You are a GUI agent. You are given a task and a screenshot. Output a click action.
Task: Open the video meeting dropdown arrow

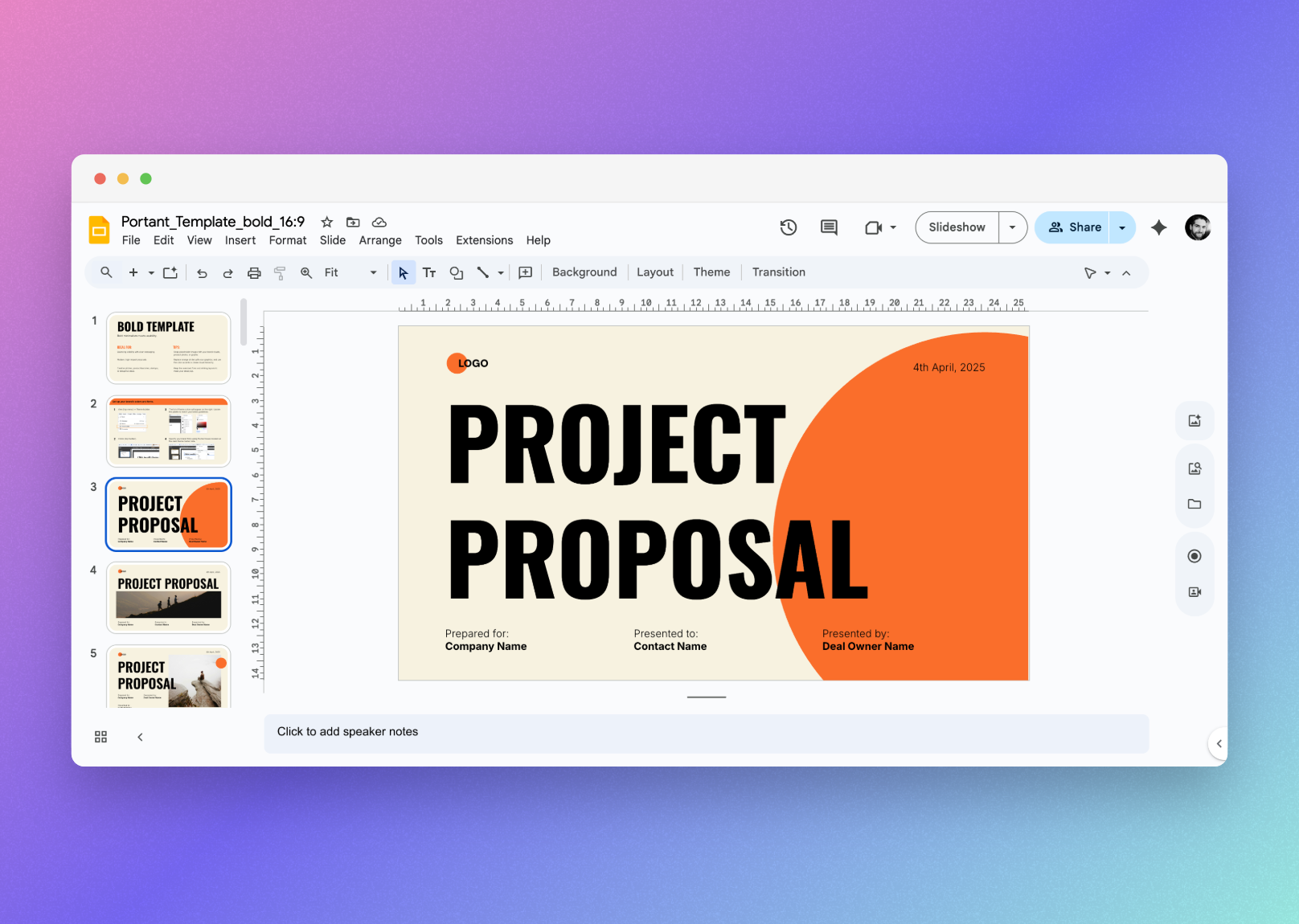(x=893, y=227)
